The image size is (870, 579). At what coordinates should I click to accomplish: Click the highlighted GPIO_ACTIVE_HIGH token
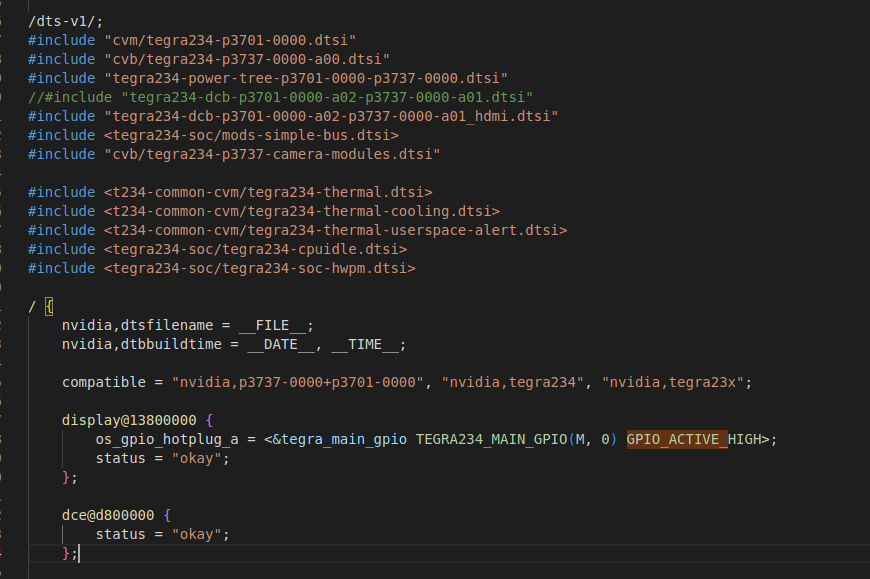coord(694,439)
